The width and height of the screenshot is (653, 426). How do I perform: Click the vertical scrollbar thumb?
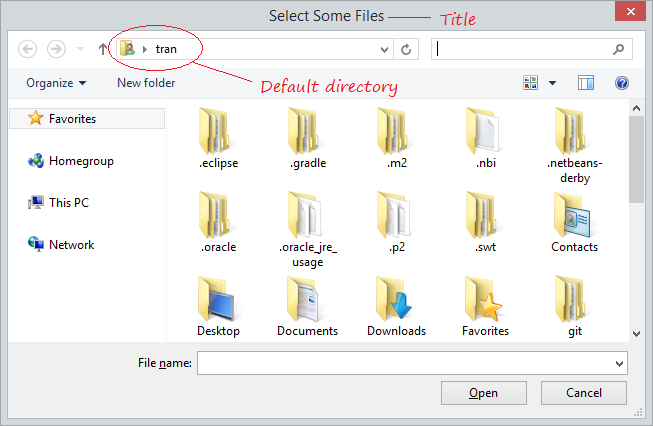coord(636,159)
